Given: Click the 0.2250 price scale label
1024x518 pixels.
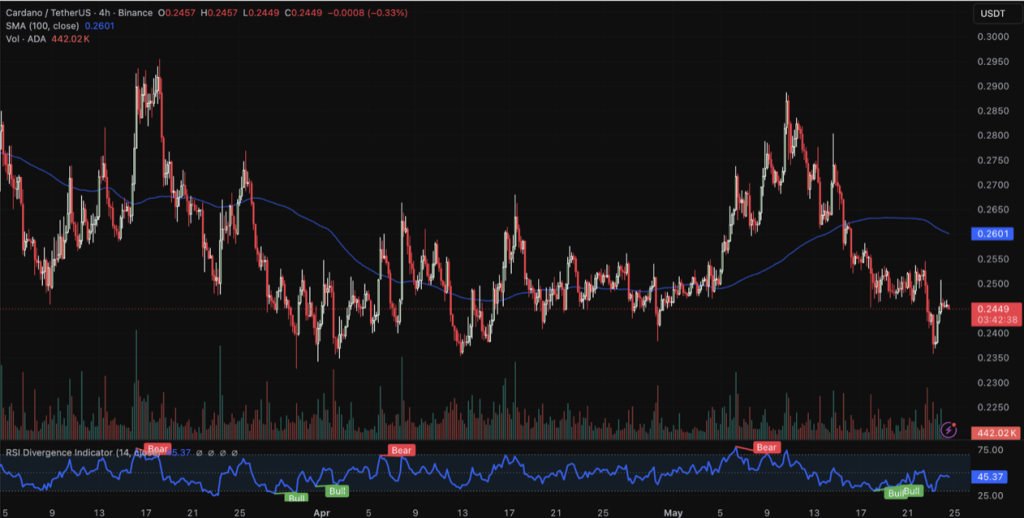Looking at the screenshot, I should point(992,408).
